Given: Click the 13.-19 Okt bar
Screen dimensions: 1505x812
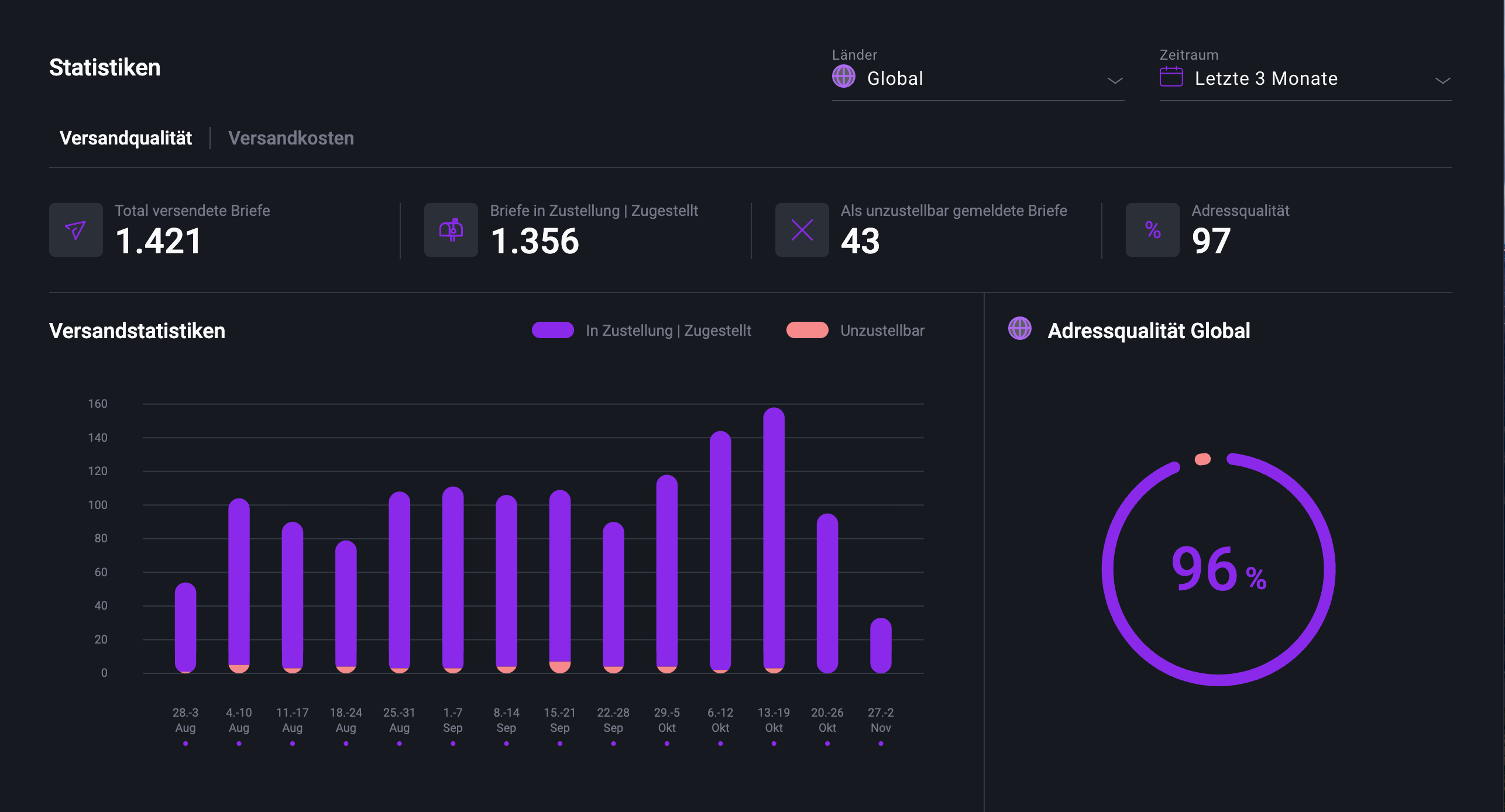Looking at the screenshot, I should click(x=774, y=538).
